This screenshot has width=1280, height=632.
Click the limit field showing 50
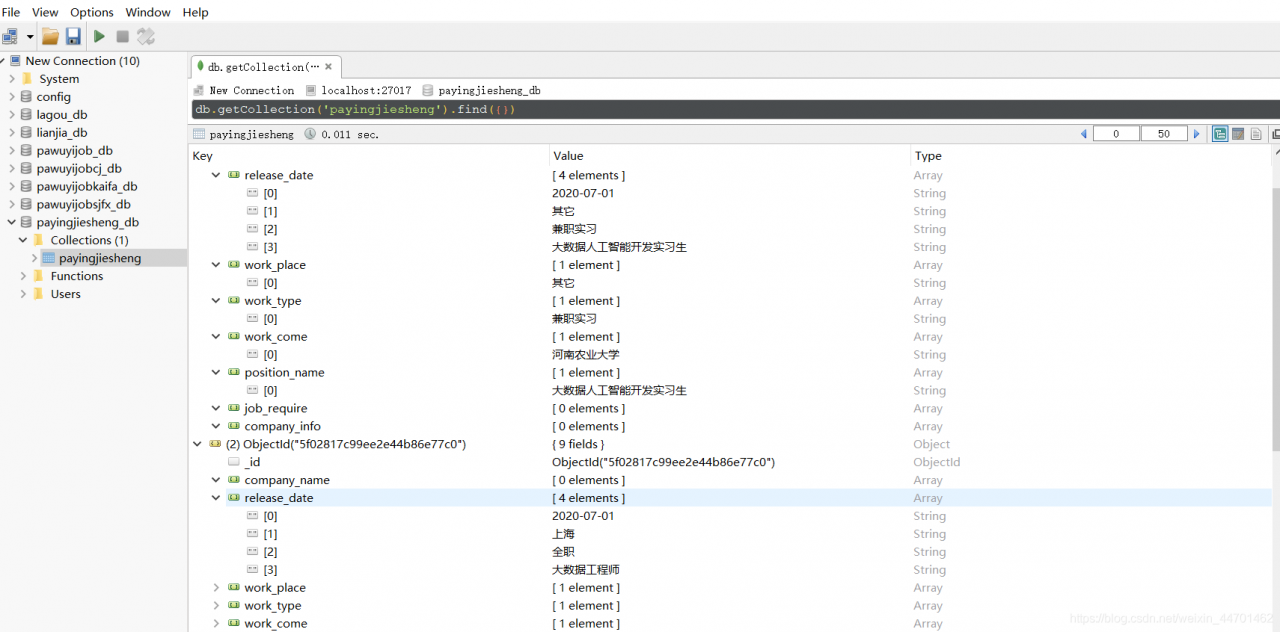pos(1164,134)
